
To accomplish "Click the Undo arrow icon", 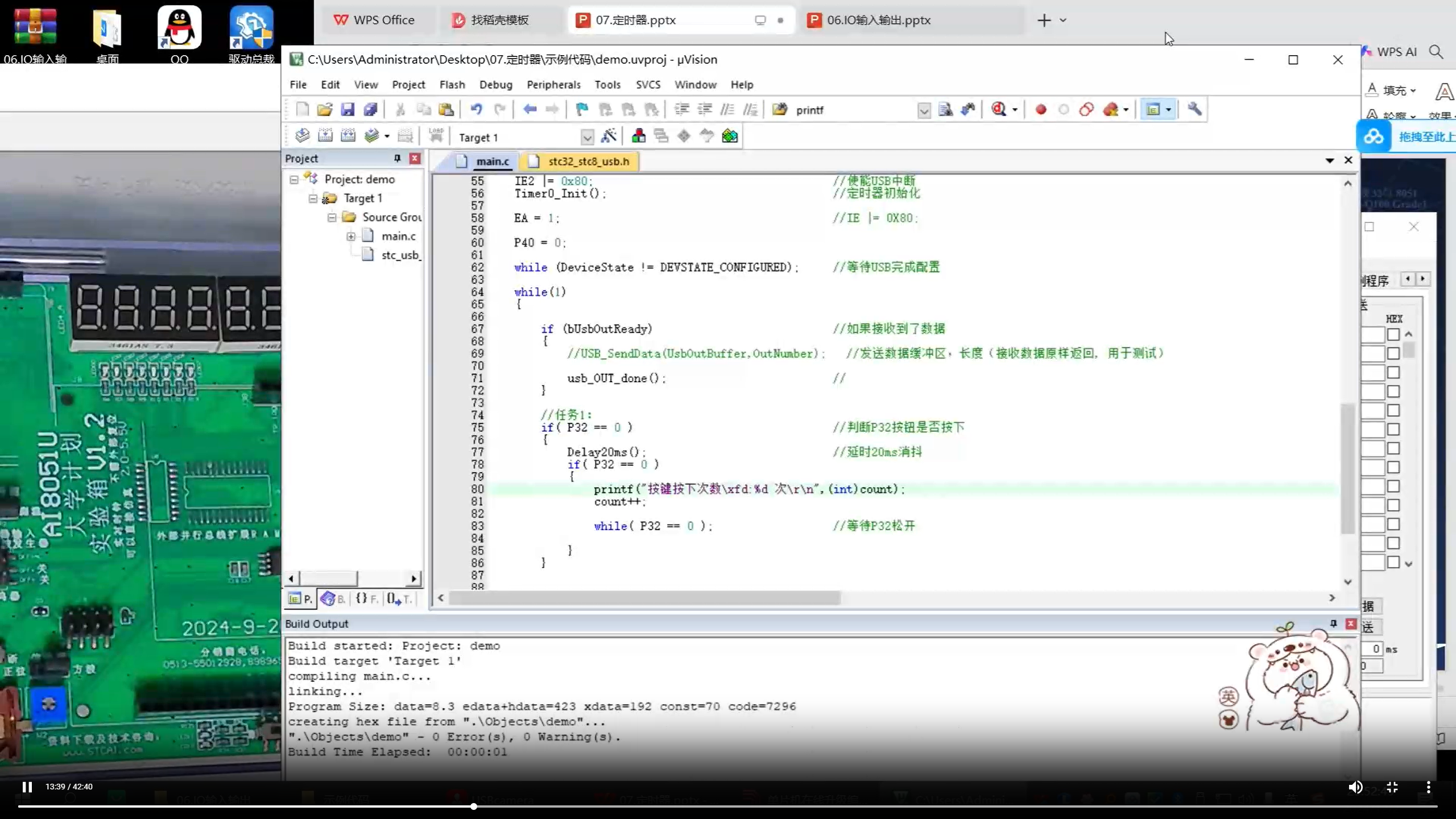I will click(x=476, y=109).
